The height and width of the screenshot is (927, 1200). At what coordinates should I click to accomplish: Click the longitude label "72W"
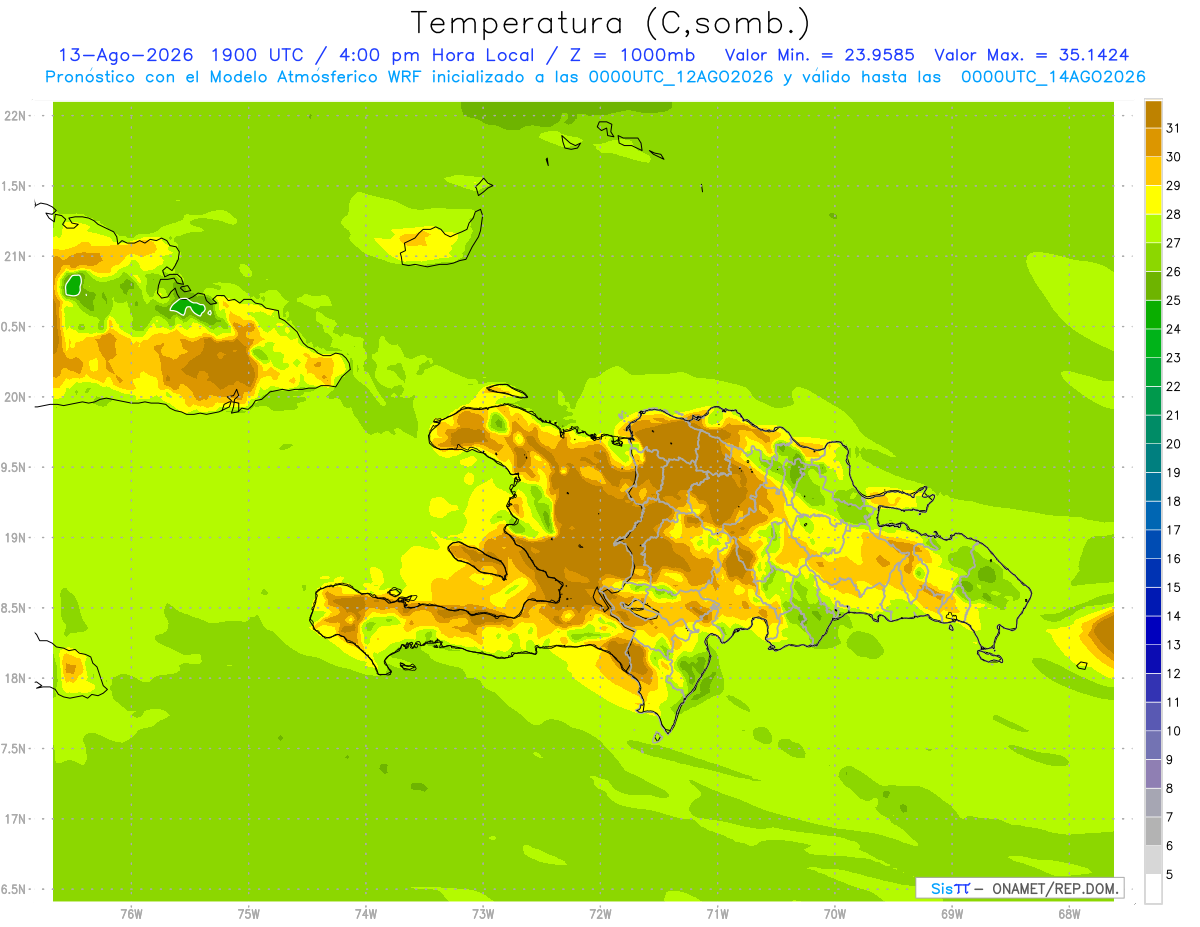coord(600,913)
